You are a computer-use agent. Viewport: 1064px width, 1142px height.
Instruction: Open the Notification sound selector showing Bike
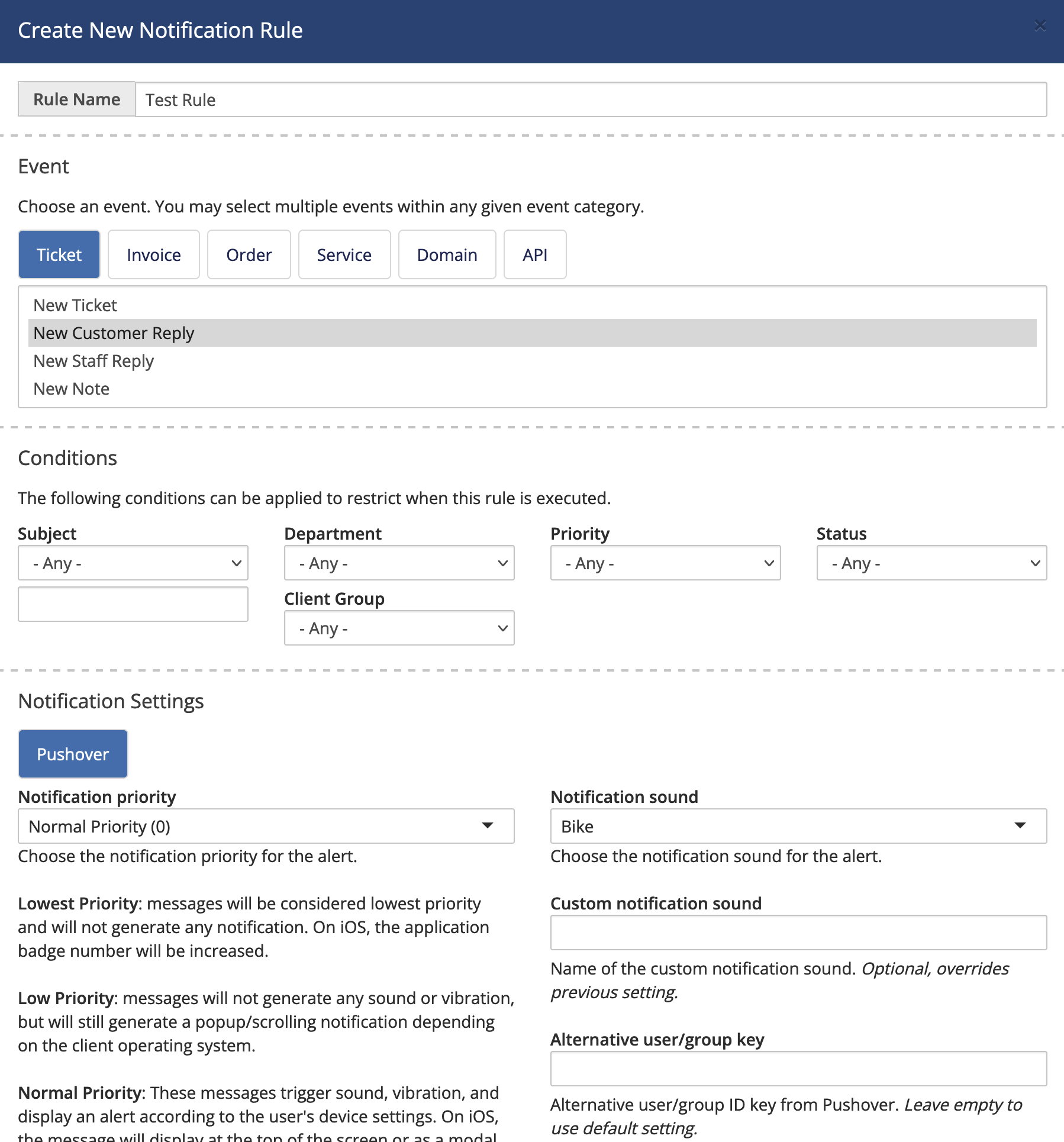click(798, 826)
